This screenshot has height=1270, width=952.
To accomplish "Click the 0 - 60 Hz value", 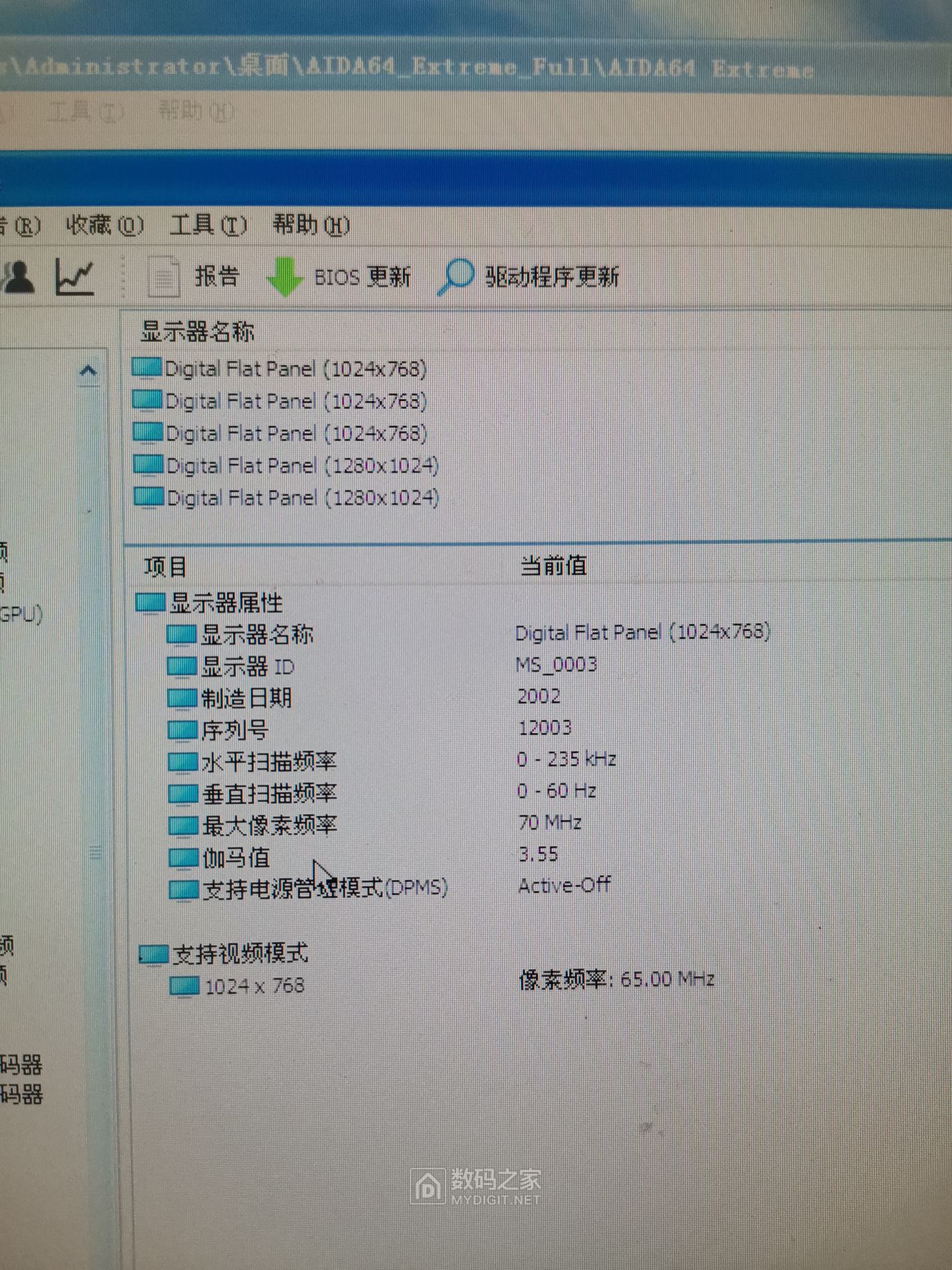I will click(557, 791).
